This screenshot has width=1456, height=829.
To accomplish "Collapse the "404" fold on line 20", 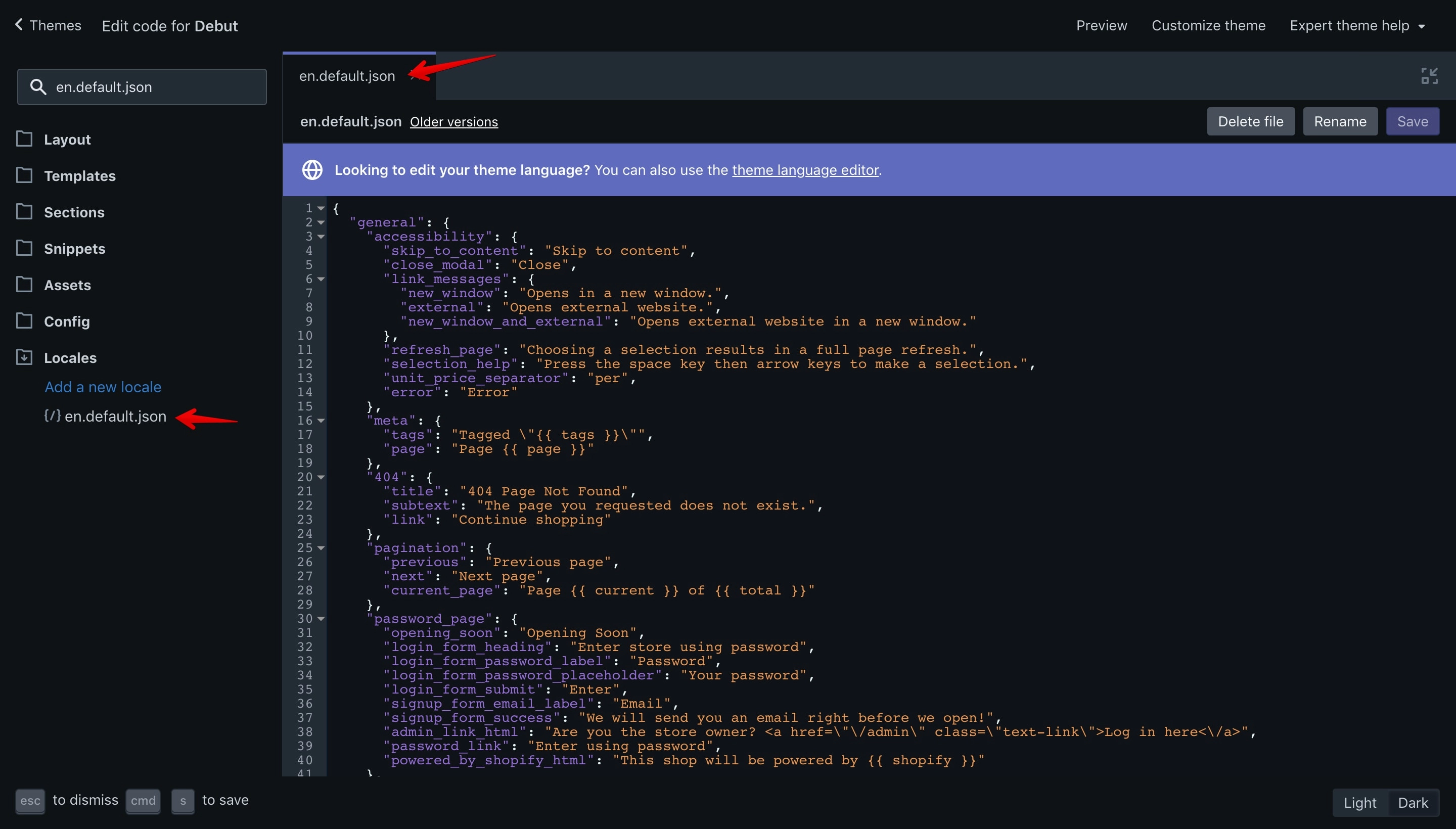I will [321, 477].
